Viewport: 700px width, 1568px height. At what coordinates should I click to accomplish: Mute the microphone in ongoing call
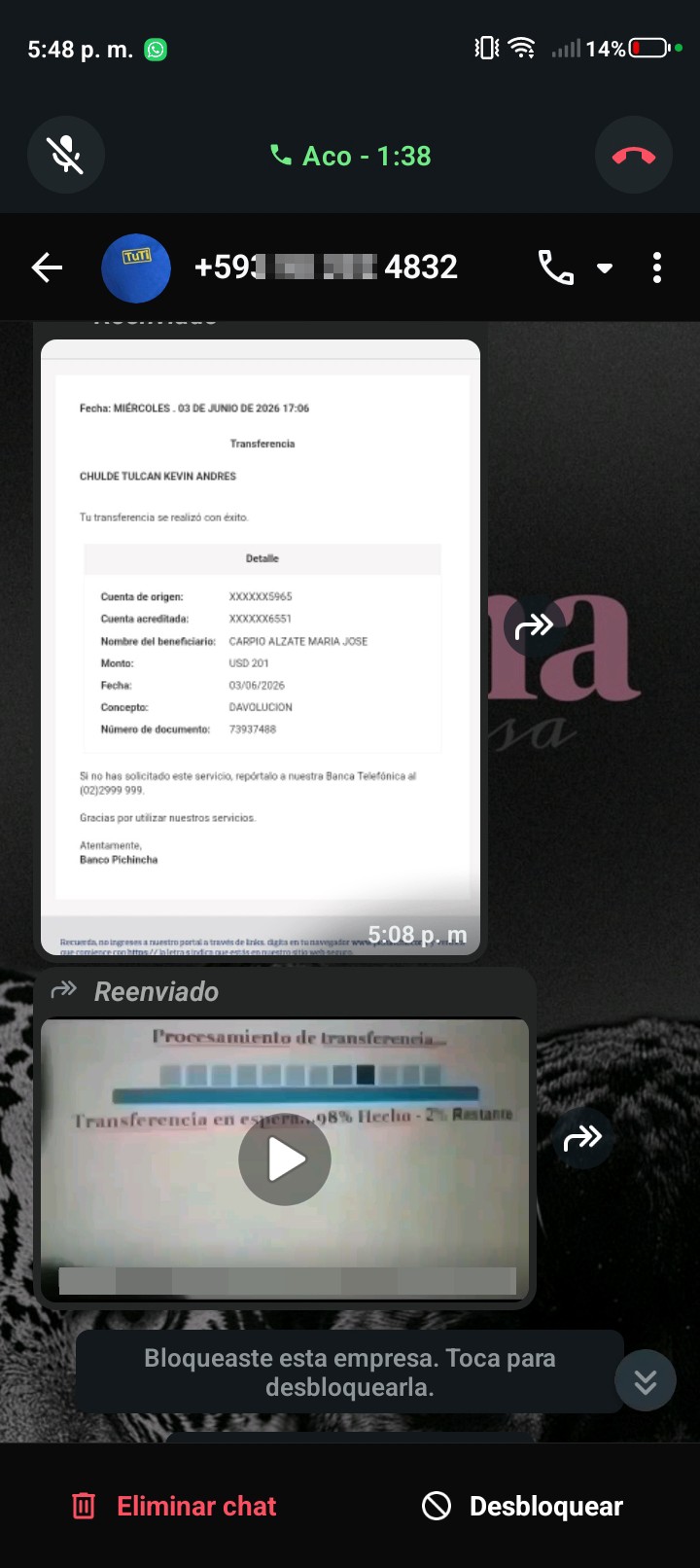coord(66,155)
